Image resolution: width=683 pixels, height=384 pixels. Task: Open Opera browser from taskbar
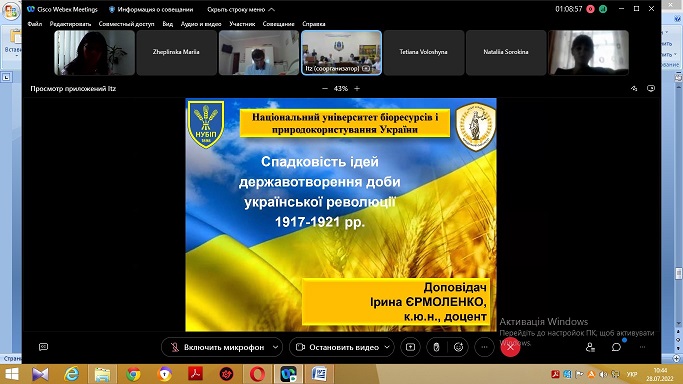[x=257, y=374]
